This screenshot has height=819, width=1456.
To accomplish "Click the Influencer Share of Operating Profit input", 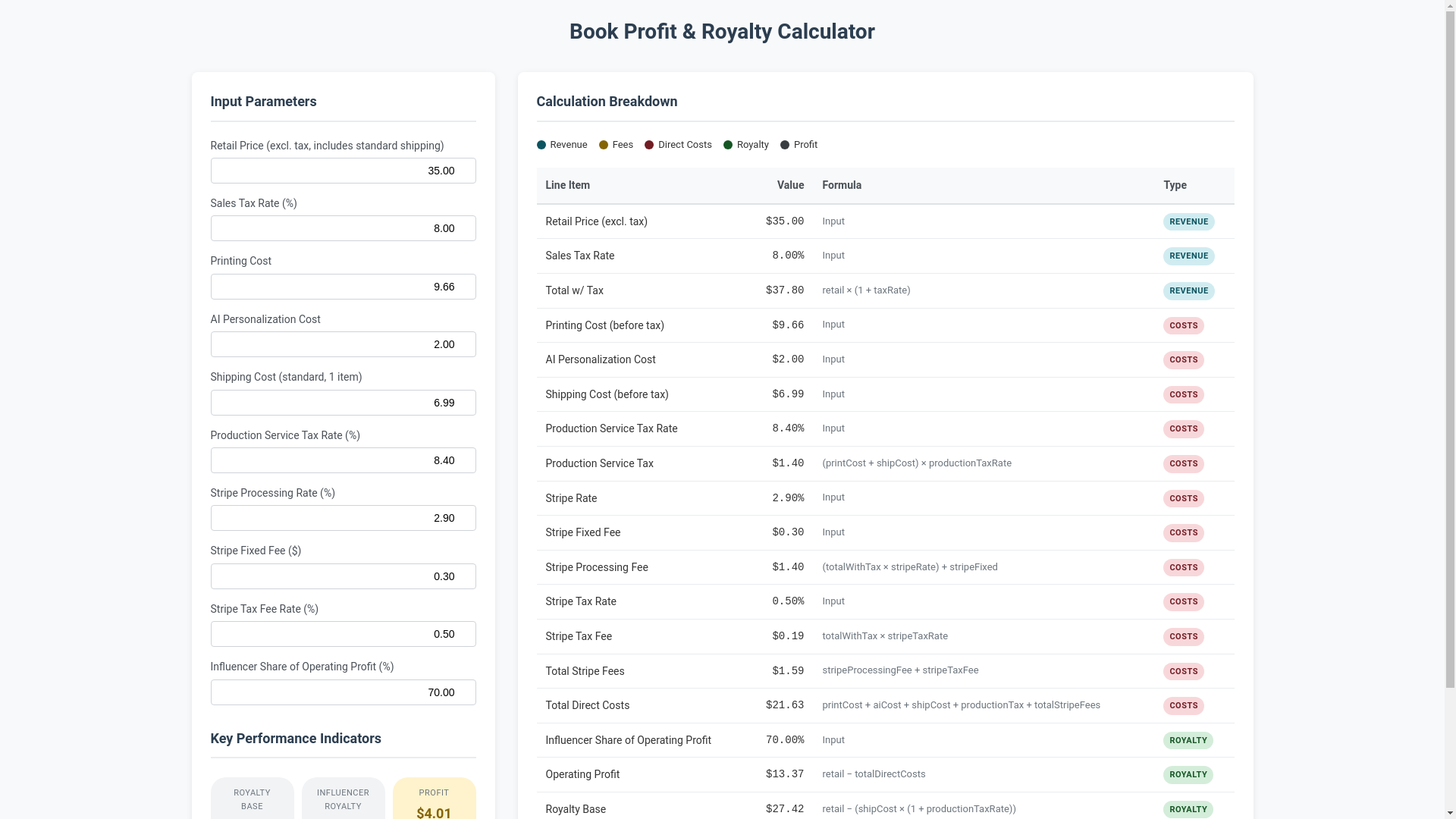I will click(x=343, y=692).
